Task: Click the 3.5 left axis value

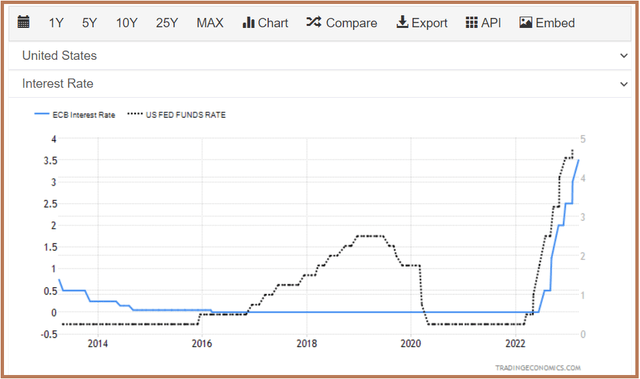Action: click(x=51, y=161)
